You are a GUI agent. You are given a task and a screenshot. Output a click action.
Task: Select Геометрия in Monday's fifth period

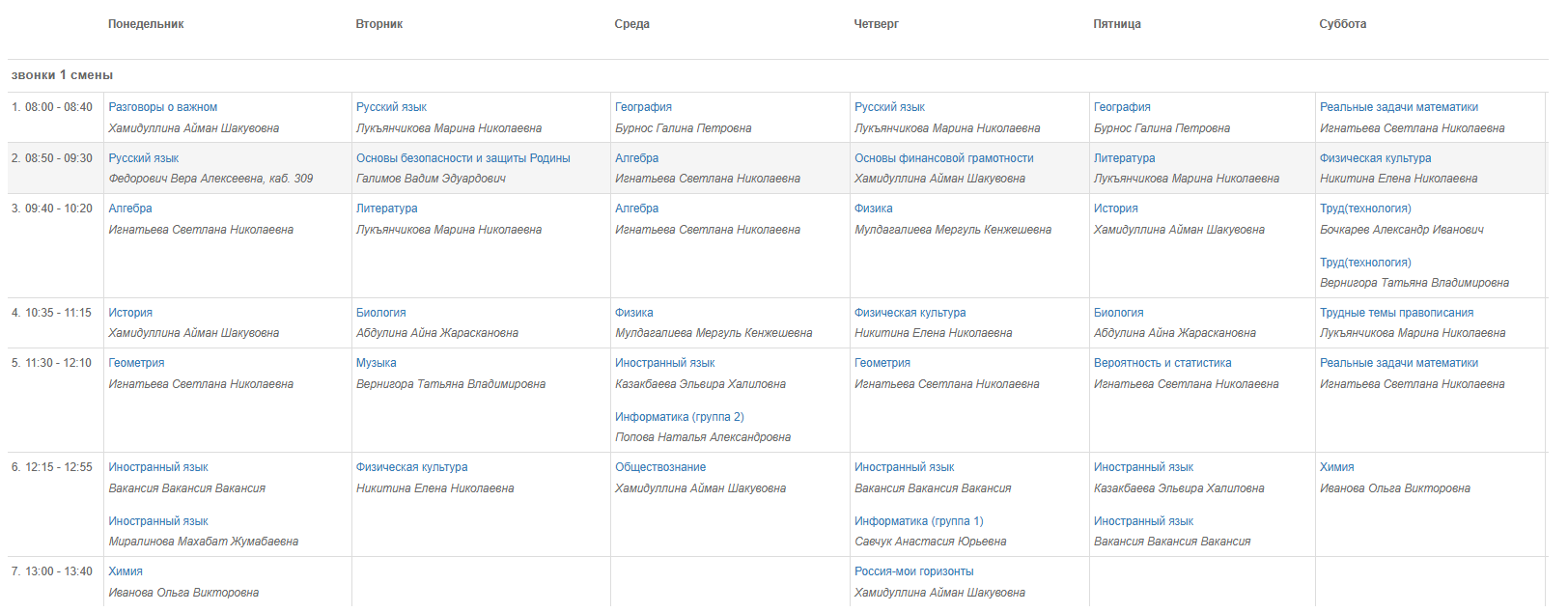click(x=136, y=363)
